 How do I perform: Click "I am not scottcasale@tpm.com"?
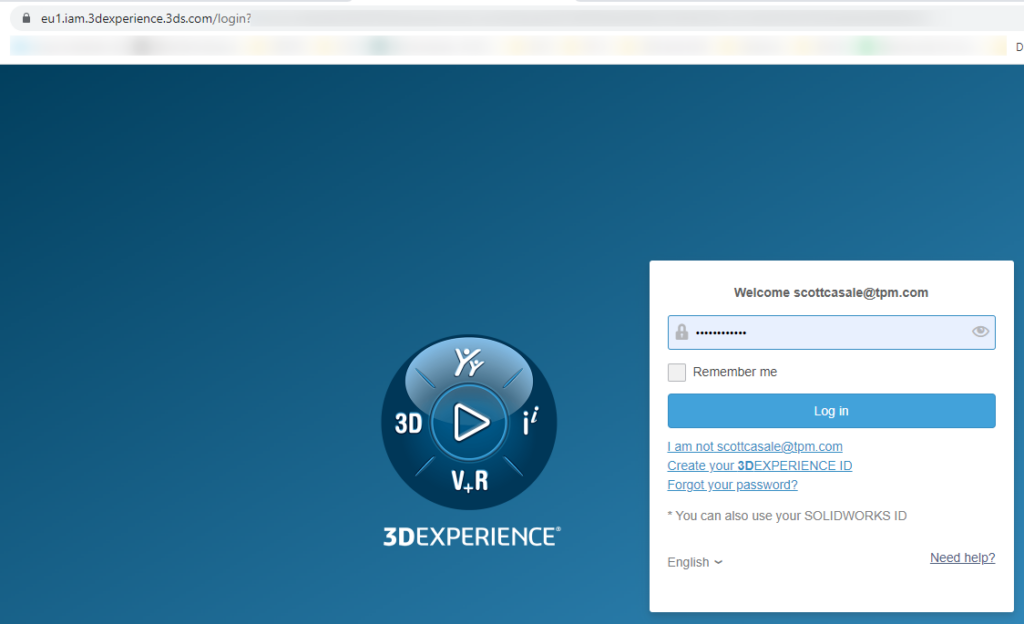[x=755, y=446]
